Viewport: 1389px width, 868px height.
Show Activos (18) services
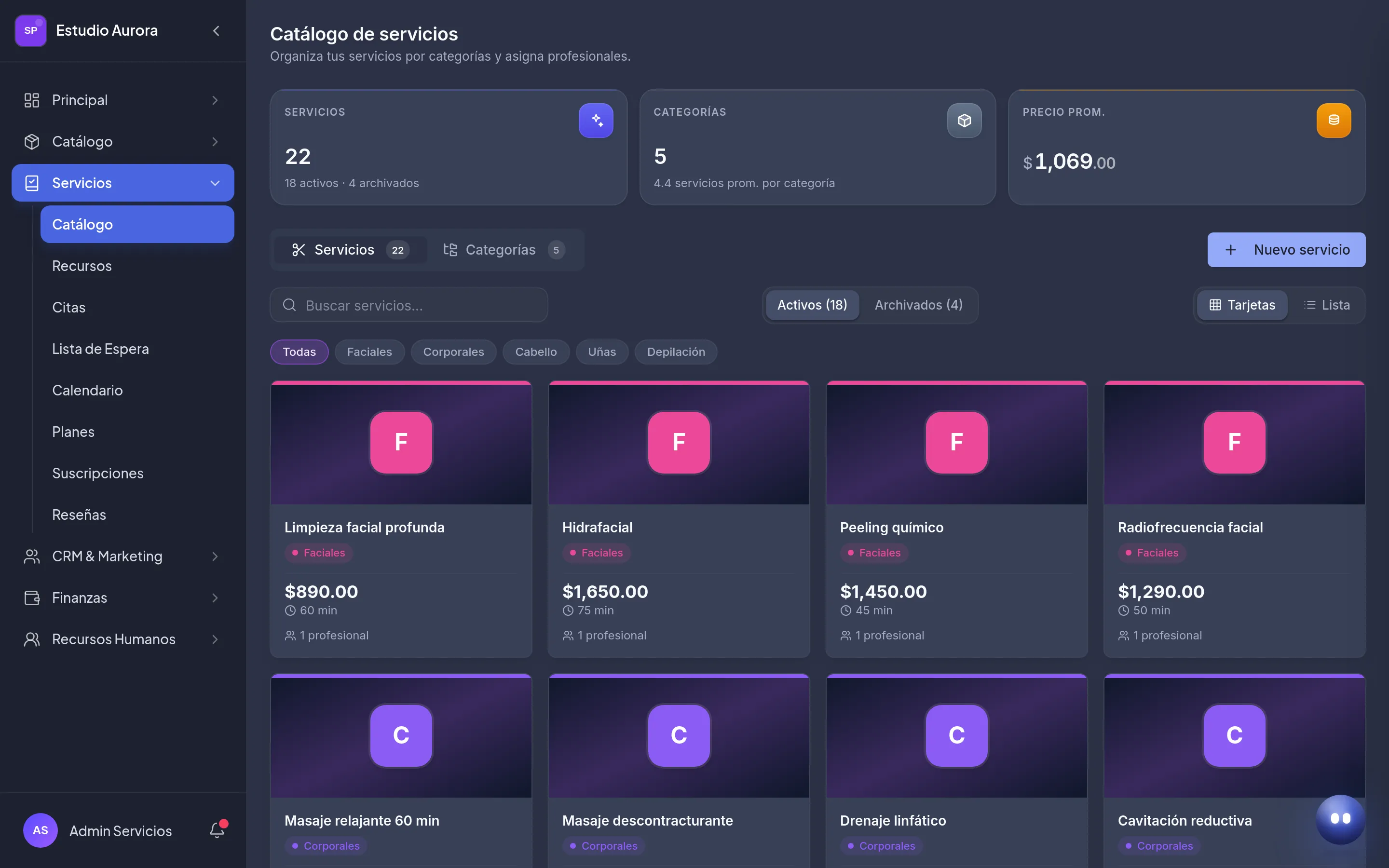pos(812,305)
